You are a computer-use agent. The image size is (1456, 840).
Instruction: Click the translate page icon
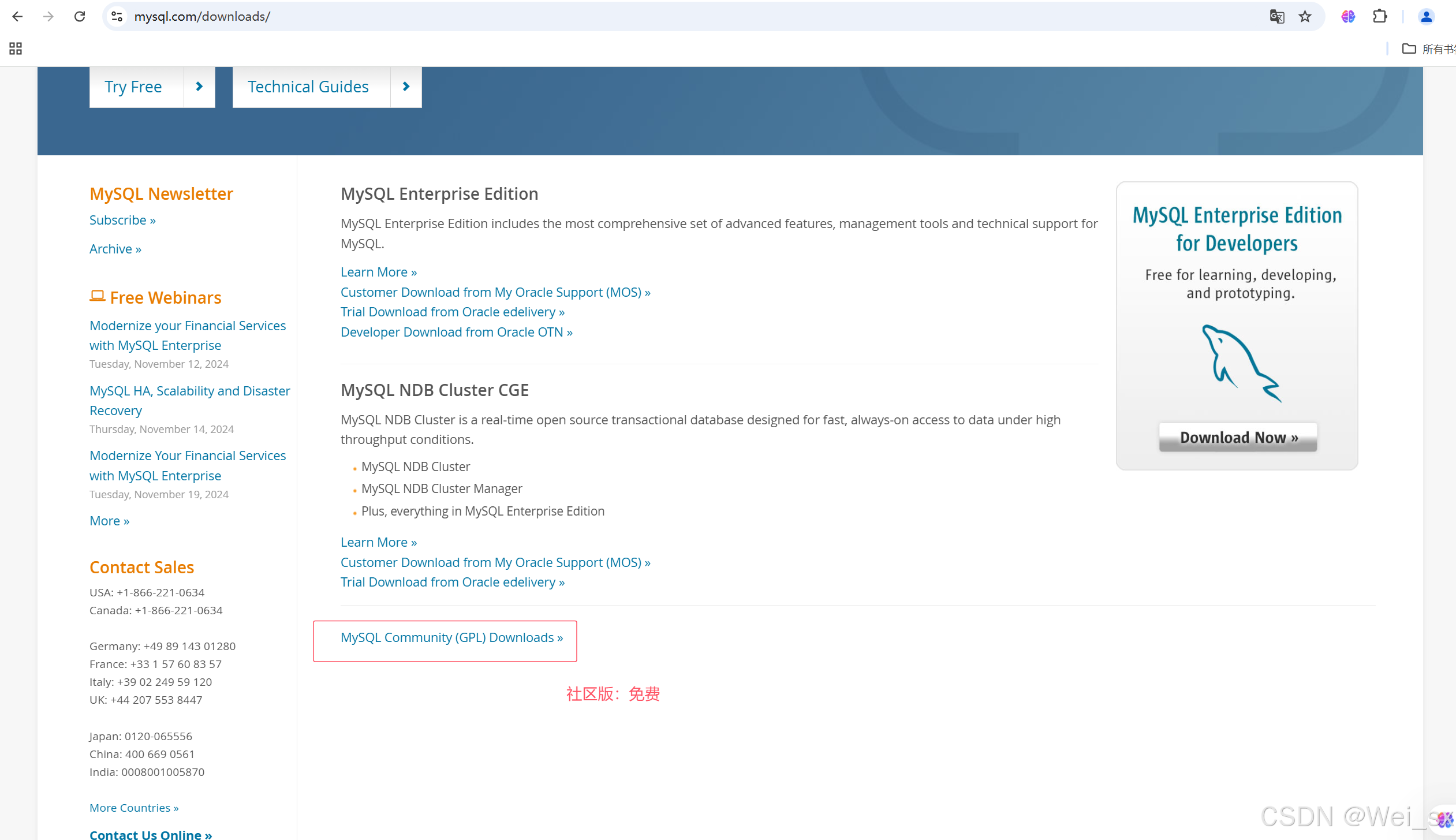[1276, 17]
